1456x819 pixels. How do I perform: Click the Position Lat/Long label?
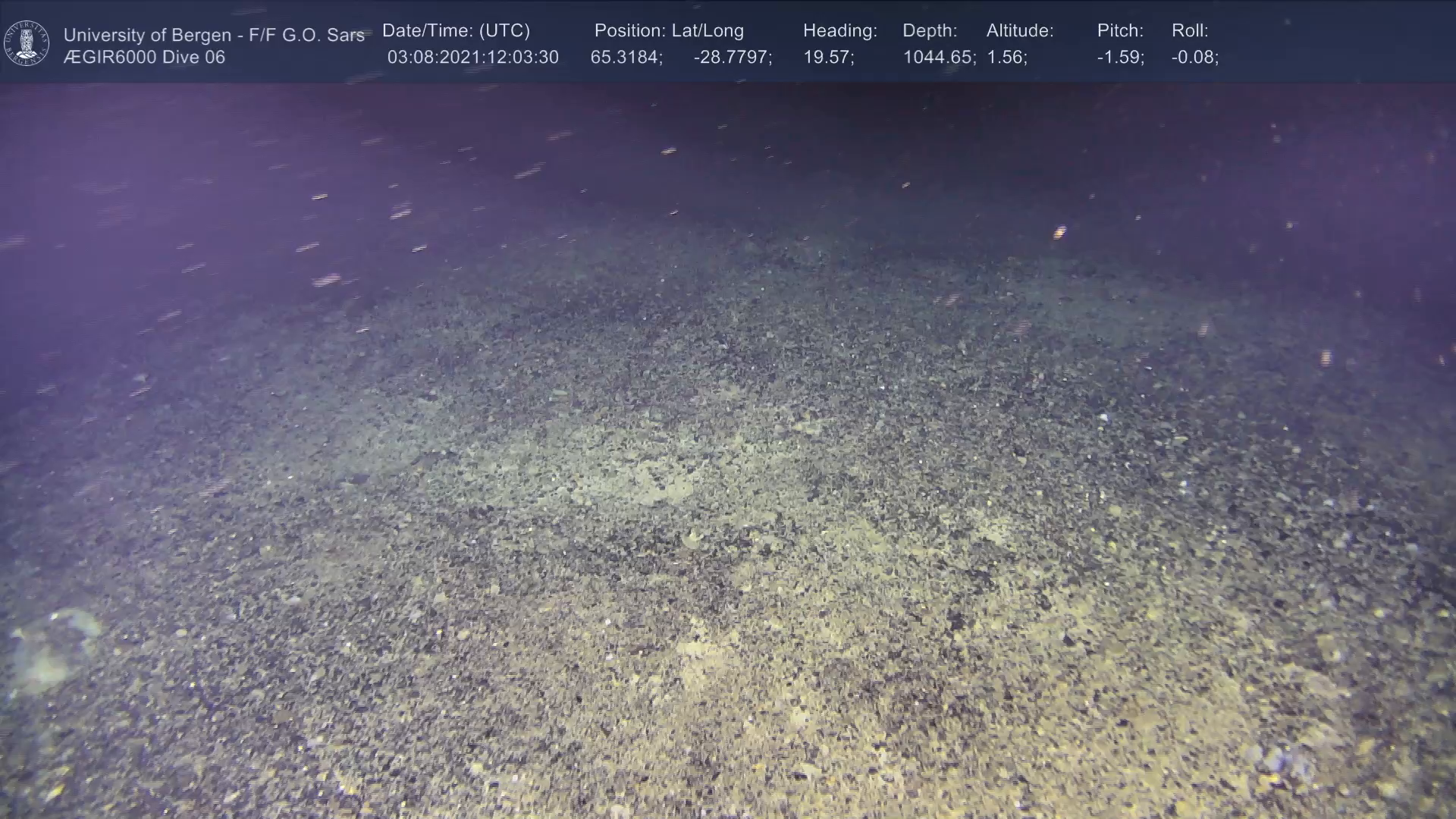click(x=669, y=31)
